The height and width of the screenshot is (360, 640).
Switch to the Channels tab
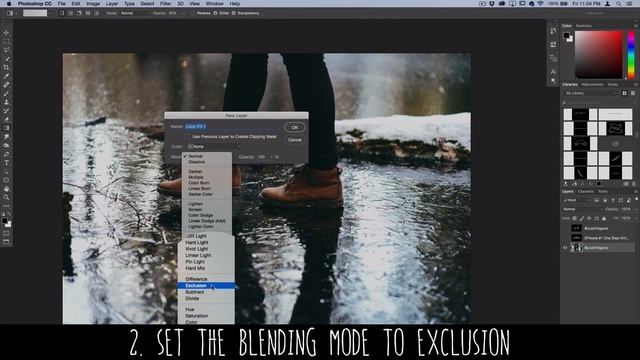click(586, 191)
